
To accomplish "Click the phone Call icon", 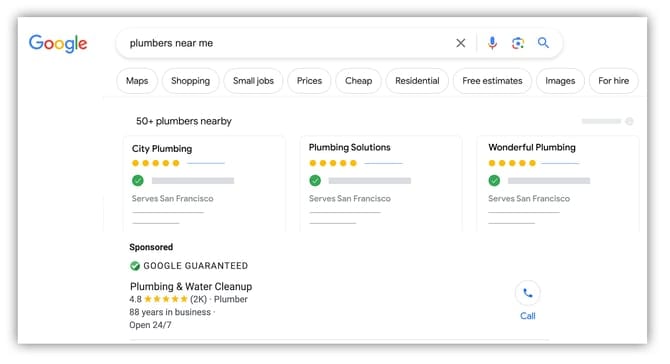I will (x=528, y=293).
